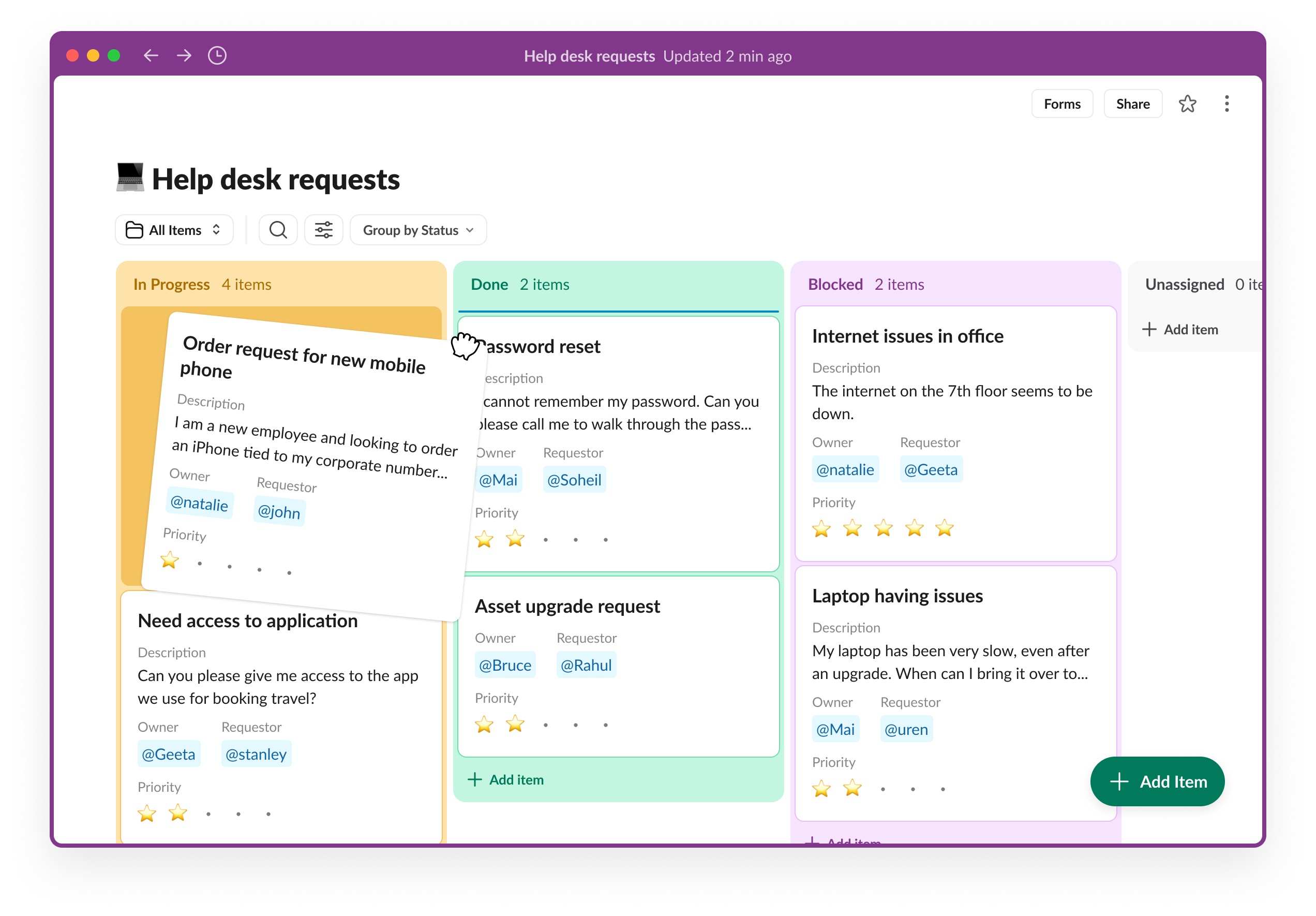This screenshot has width=1316, height=916.
Task: Set Laptop issues priority to fourth star
Action: (913, 789)
